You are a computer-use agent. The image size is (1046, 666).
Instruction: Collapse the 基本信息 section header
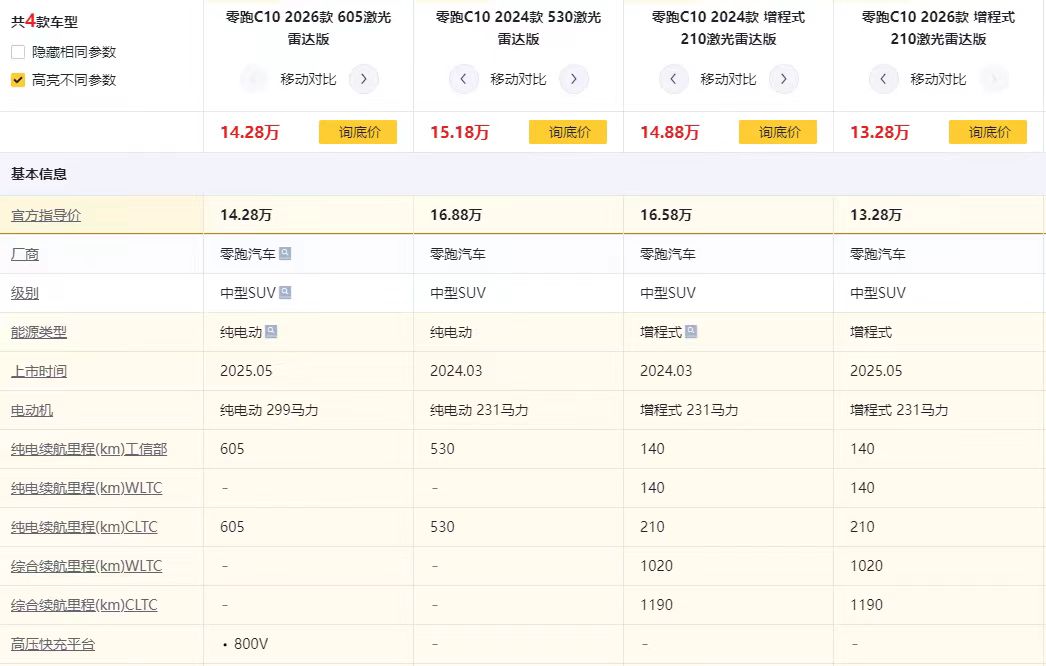(x=40, y=174)
